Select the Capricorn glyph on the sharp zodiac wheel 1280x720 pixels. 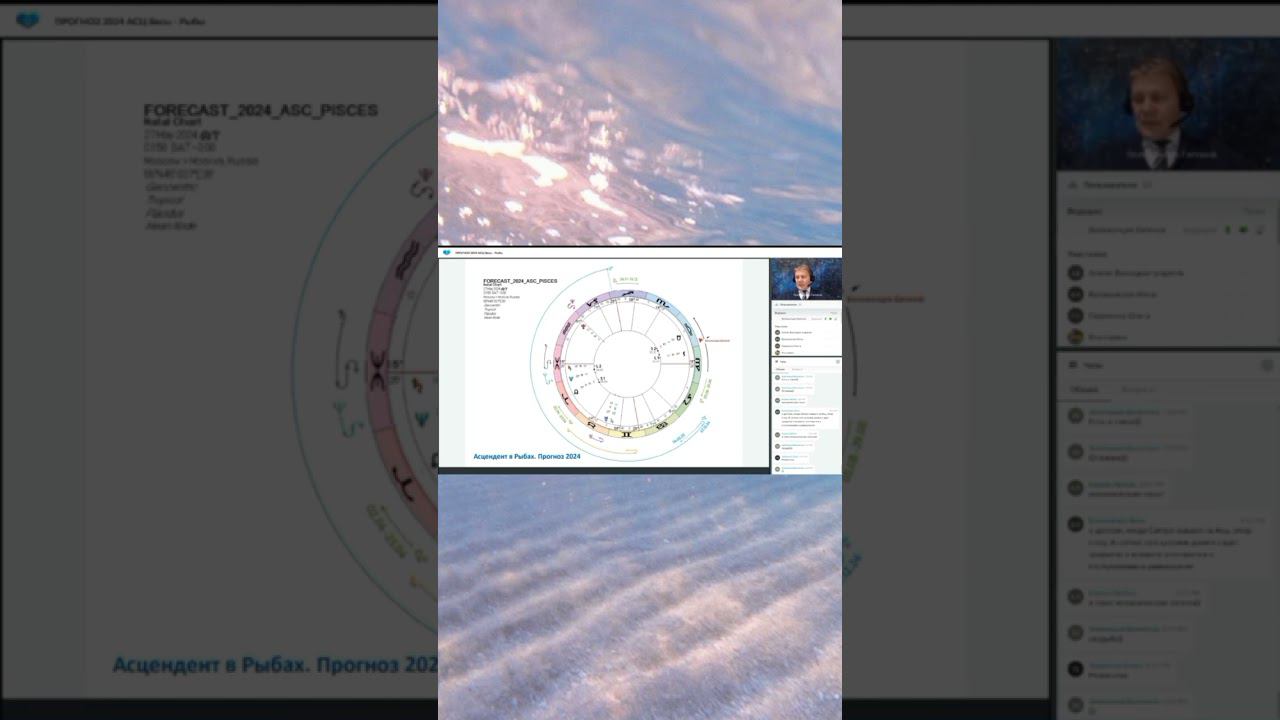click(x=591, y=303)
